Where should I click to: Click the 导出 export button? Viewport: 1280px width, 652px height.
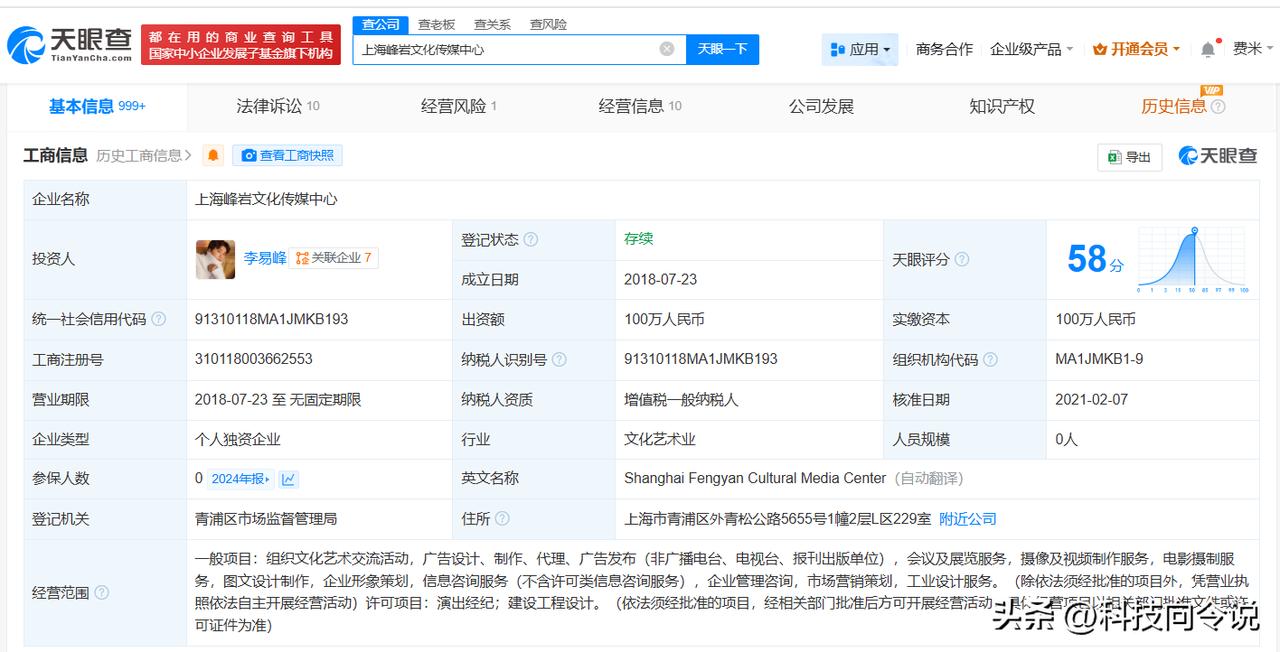pos(1129,157)
